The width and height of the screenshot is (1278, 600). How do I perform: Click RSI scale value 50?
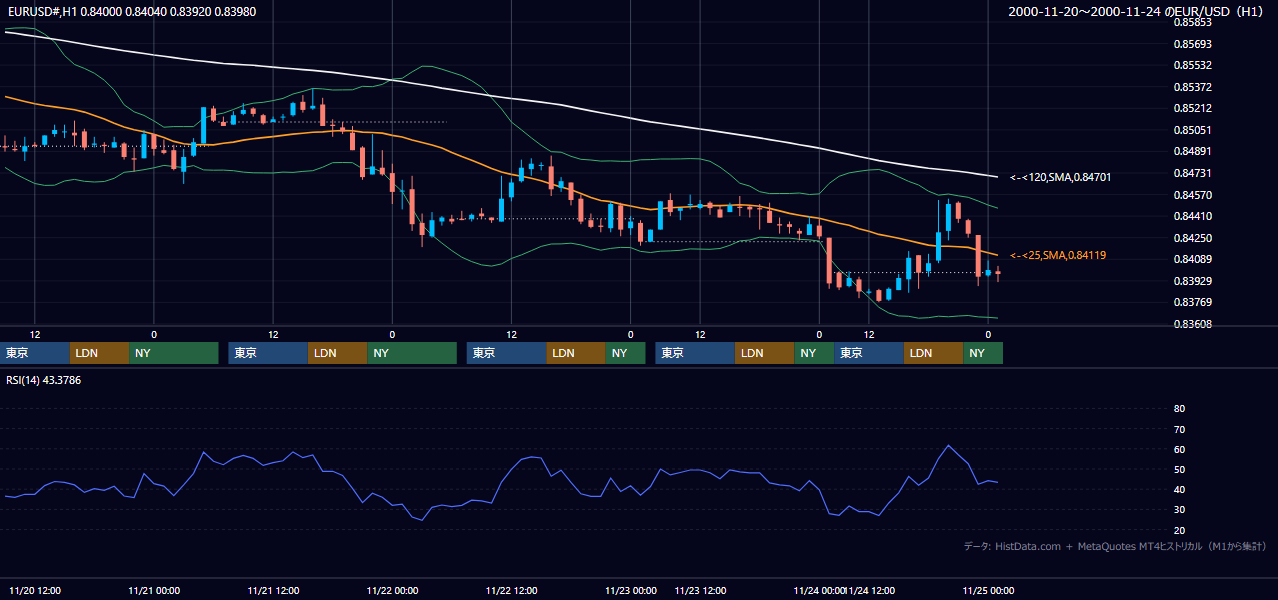[x=1179, y=470]
